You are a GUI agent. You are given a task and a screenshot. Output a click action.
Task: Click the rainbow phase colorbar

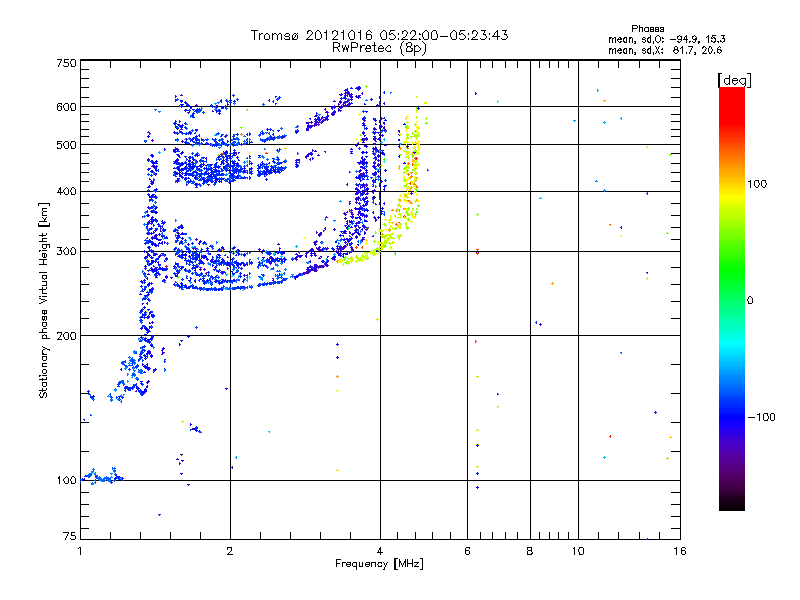point(732,298)
